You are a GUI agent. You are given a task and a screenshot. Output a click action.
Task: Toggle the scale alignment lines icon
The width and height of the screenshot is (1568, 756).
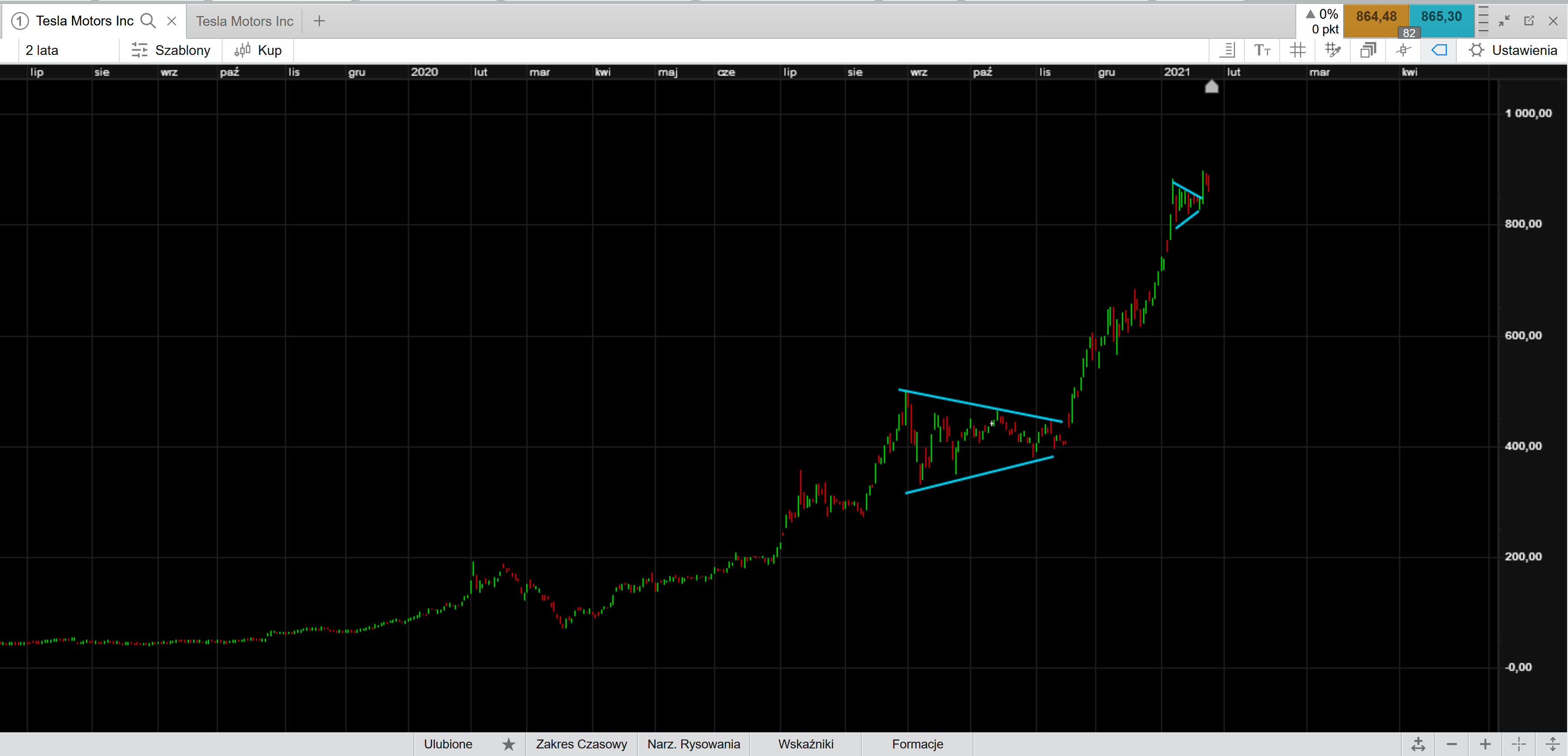pyautogui.click(x=1227, y=50)
